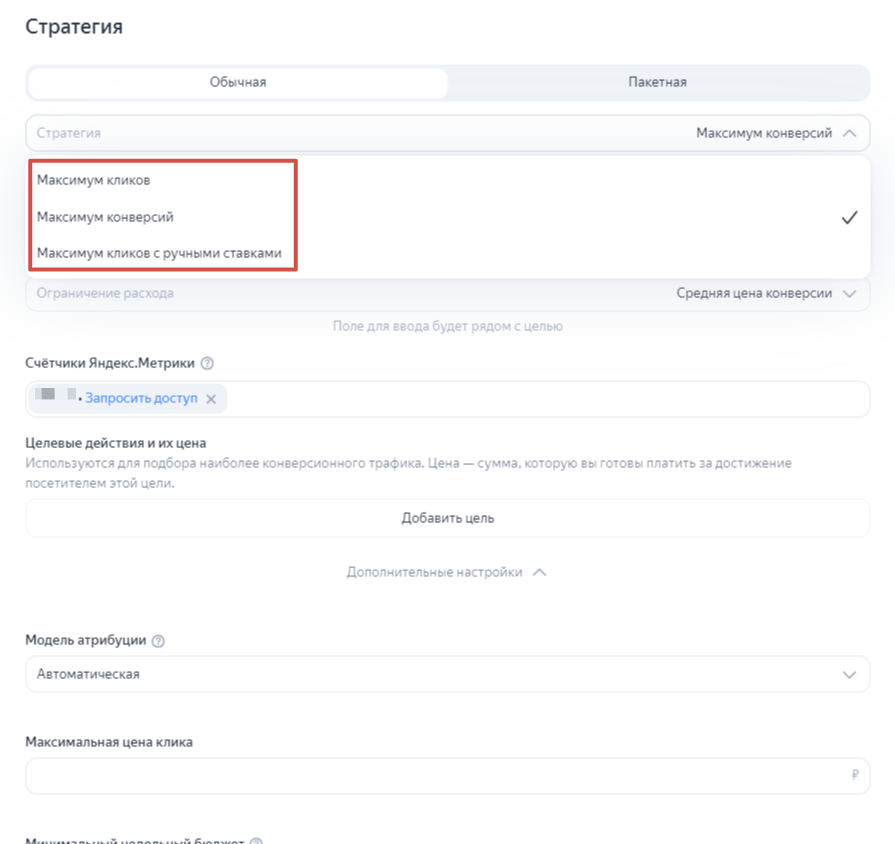Choose Максимум кликов с ручными ставками
Viewport: 895px width, 844px height.
(x=159, y=253)
